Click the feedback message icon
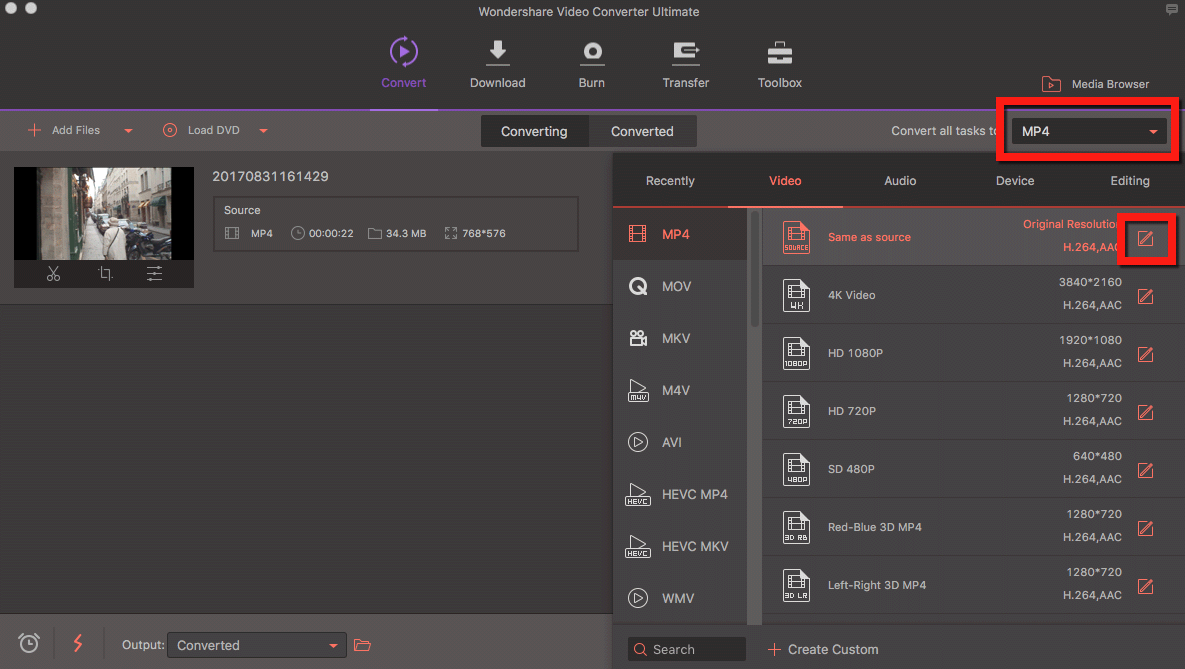Viewport: 1185px width, 669px height. pos(1172,10)
